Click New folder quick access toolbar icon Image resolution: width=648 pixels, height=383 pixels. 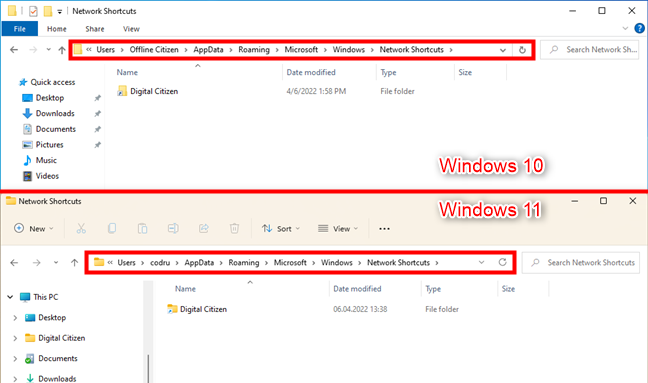pyautogui.click(x=48, y=11)
